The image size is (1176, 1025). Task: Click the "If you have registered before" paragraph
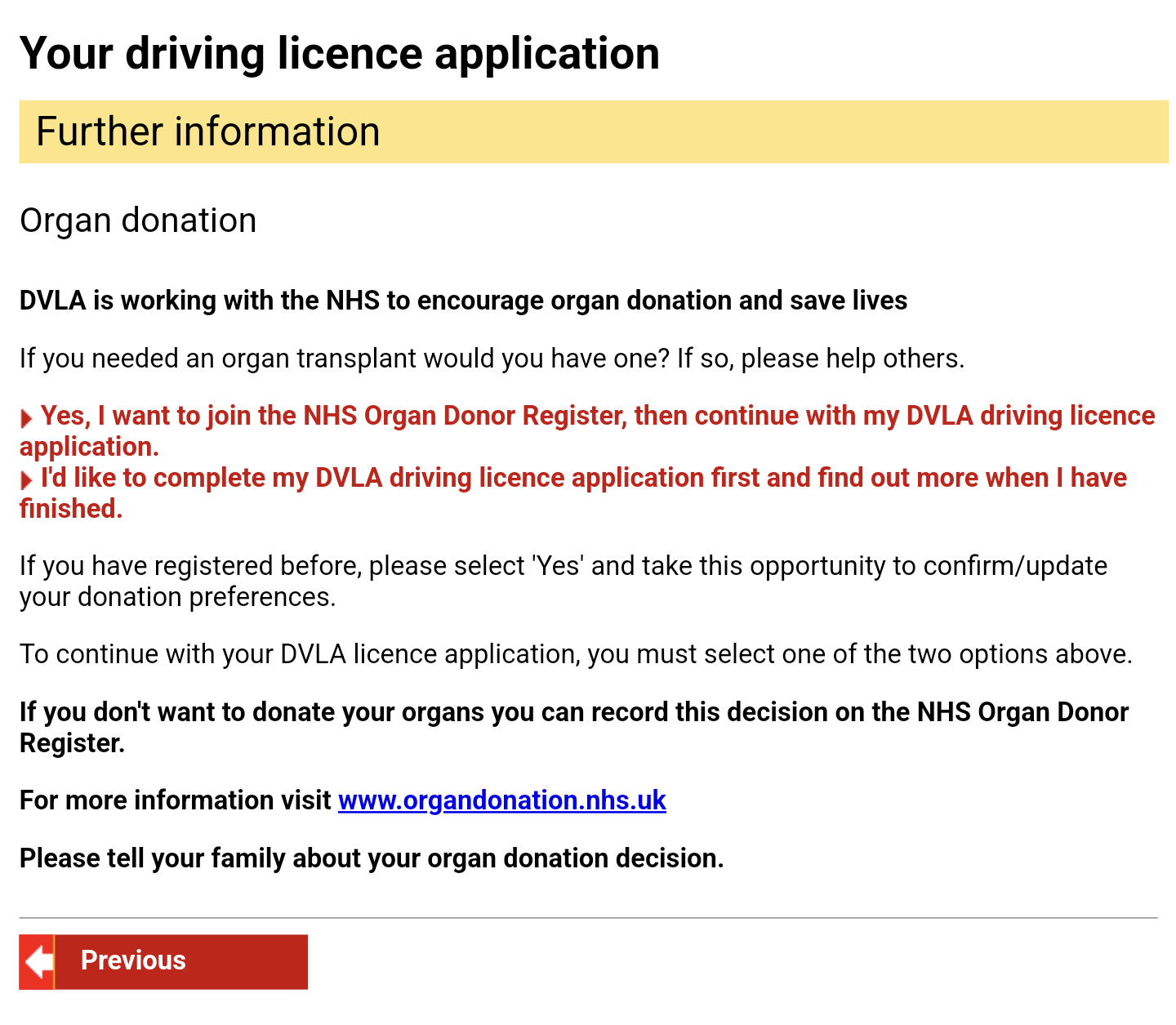563,581
